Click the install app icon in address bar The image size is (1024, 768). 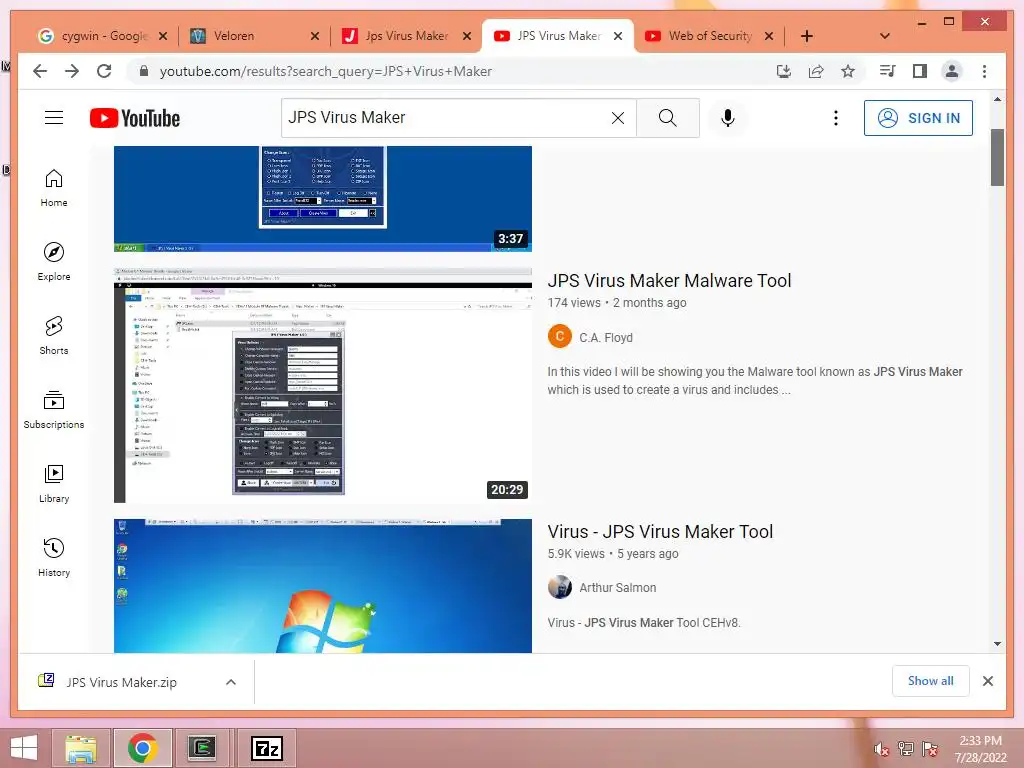(784, 71)
